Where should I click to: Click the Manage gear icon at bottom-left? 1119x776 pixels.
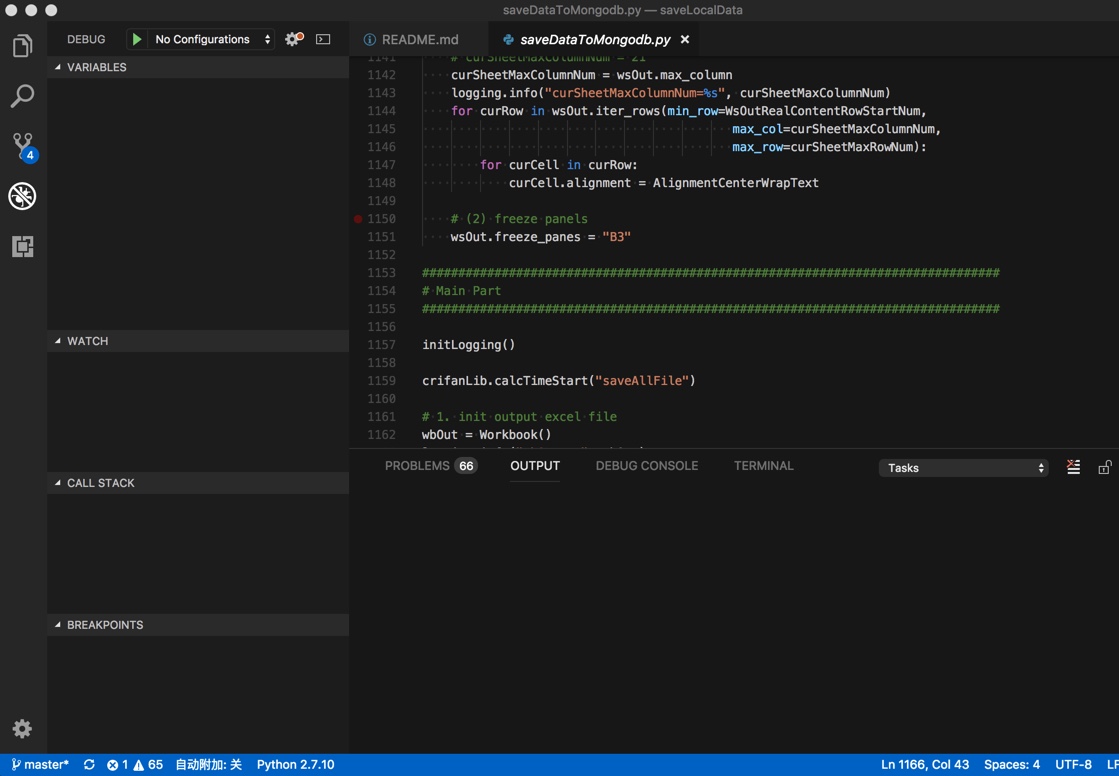pos(22,729)
